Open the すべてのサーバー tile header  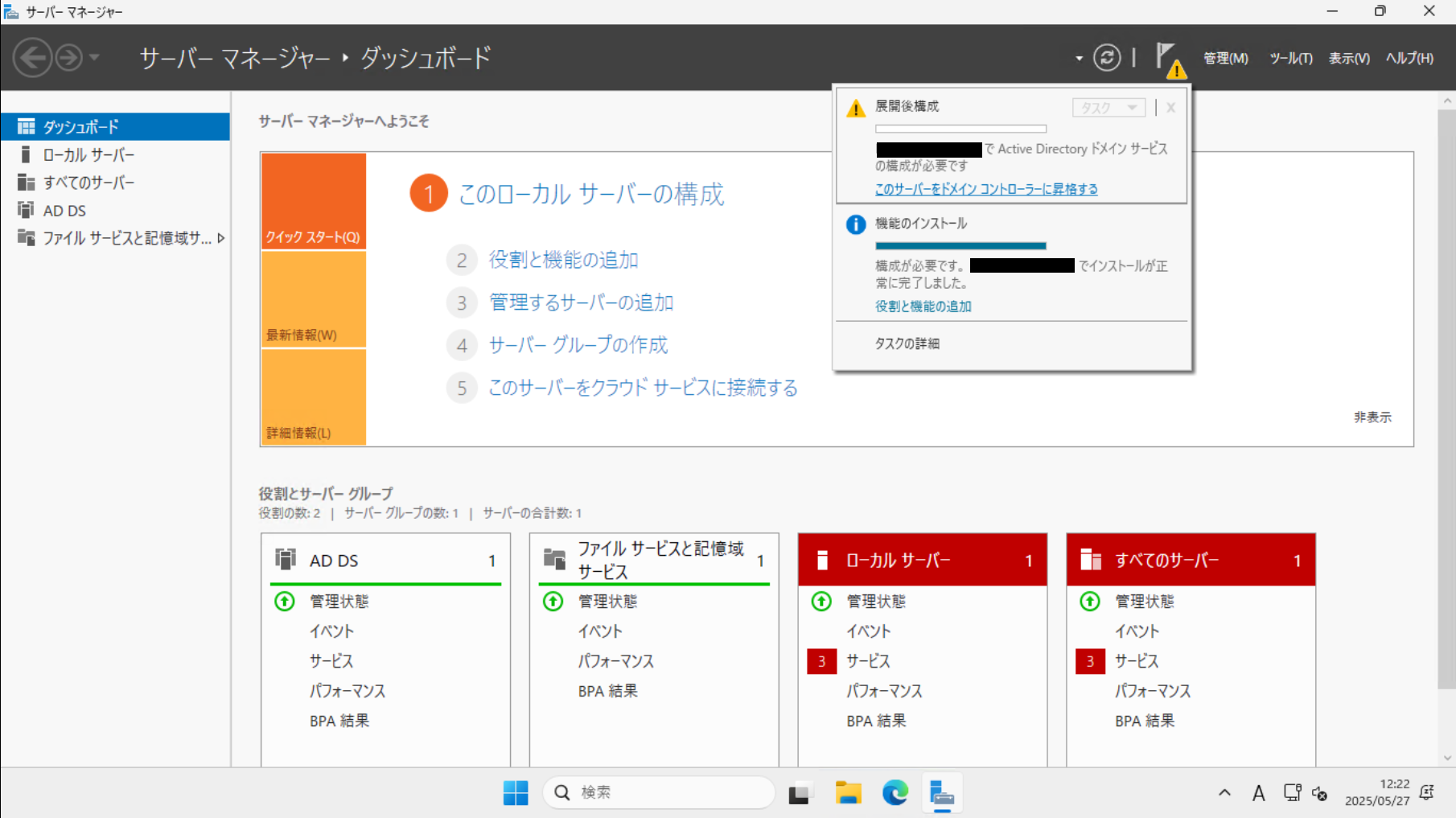1191,560
